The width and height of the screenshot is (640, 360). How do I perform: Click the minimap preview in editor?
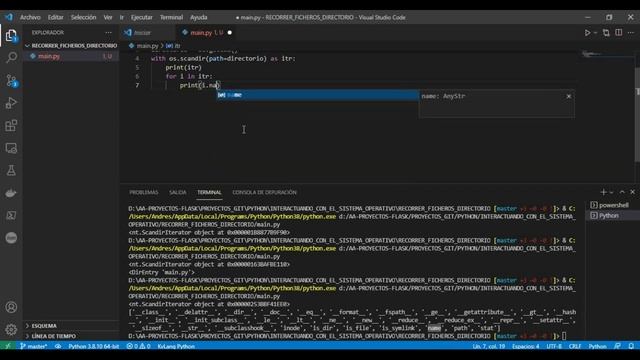click(607, 54)
